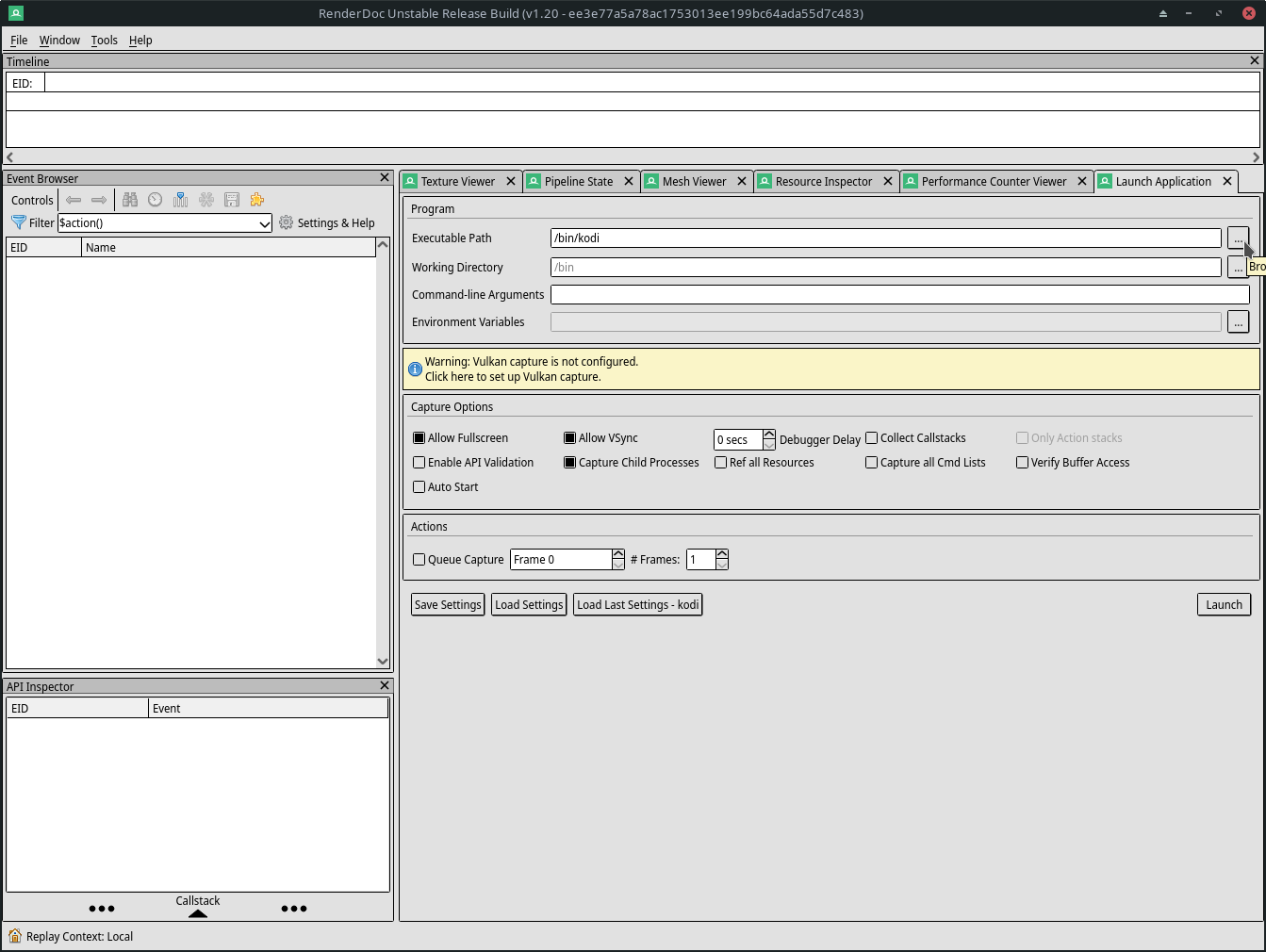
Task: Open Environment Variables editor button
Action: click(x=1238, y=322)
